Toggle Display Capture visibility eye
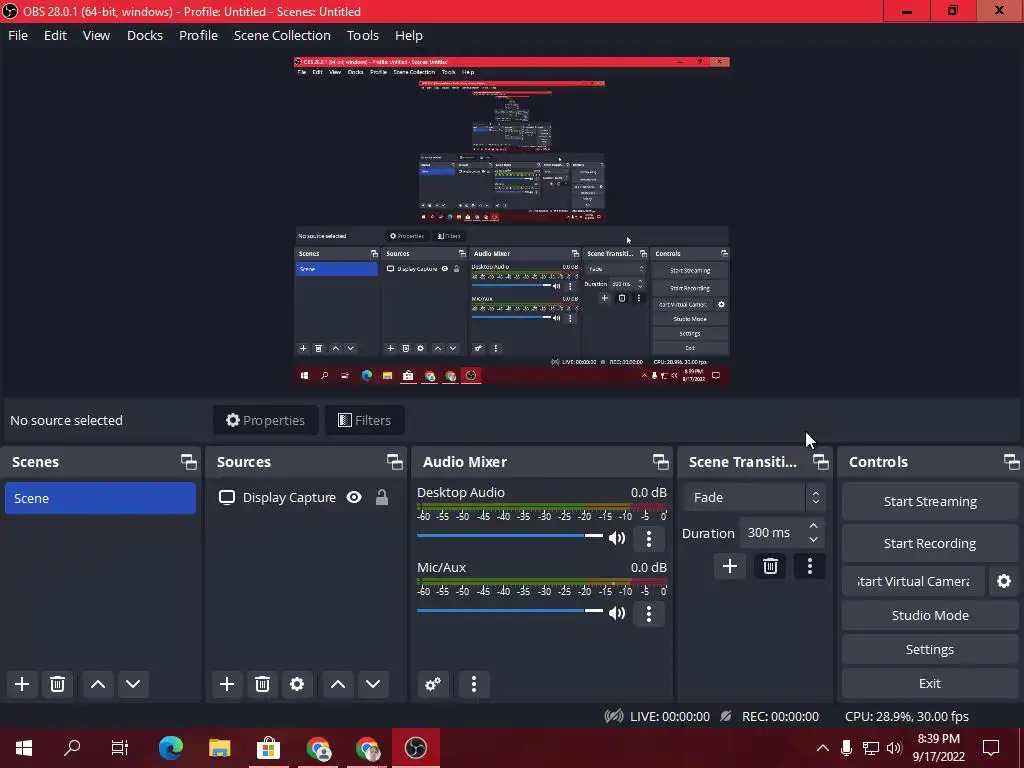The height and width of the screenshot is (768, 1024). click(x=354, y=498)
